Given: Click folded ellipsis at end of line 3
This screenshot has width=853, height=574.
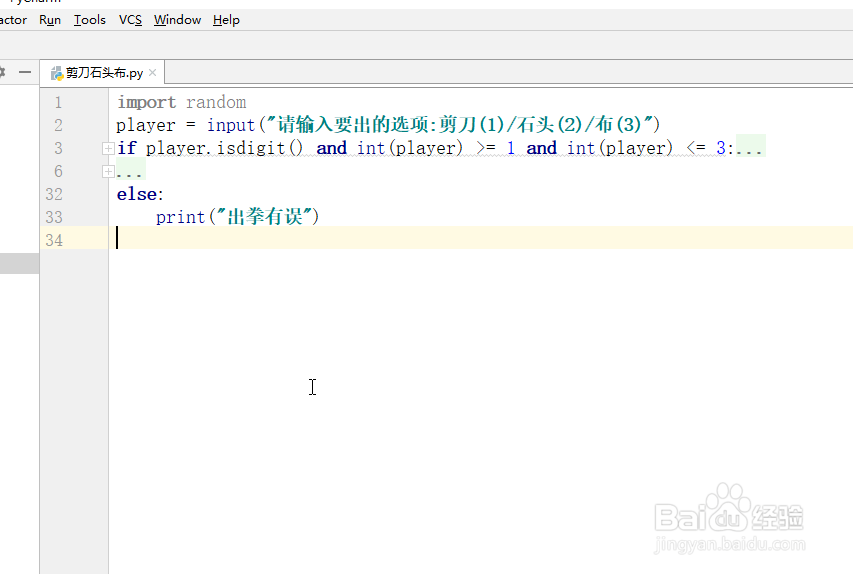Looking at the screenshot, I should click(x=750, y=148).
